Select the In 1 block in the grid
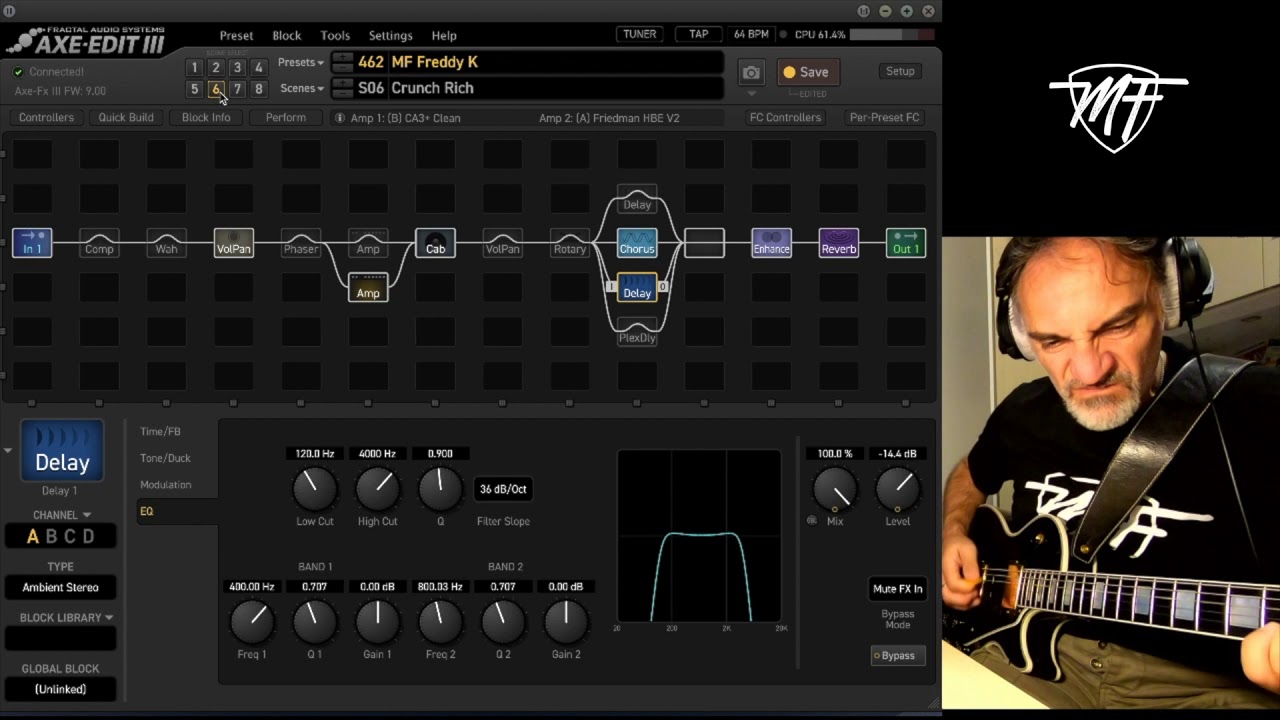This screenshot has height=720, width=1280. pyautogui.click(x=32, y=243)
